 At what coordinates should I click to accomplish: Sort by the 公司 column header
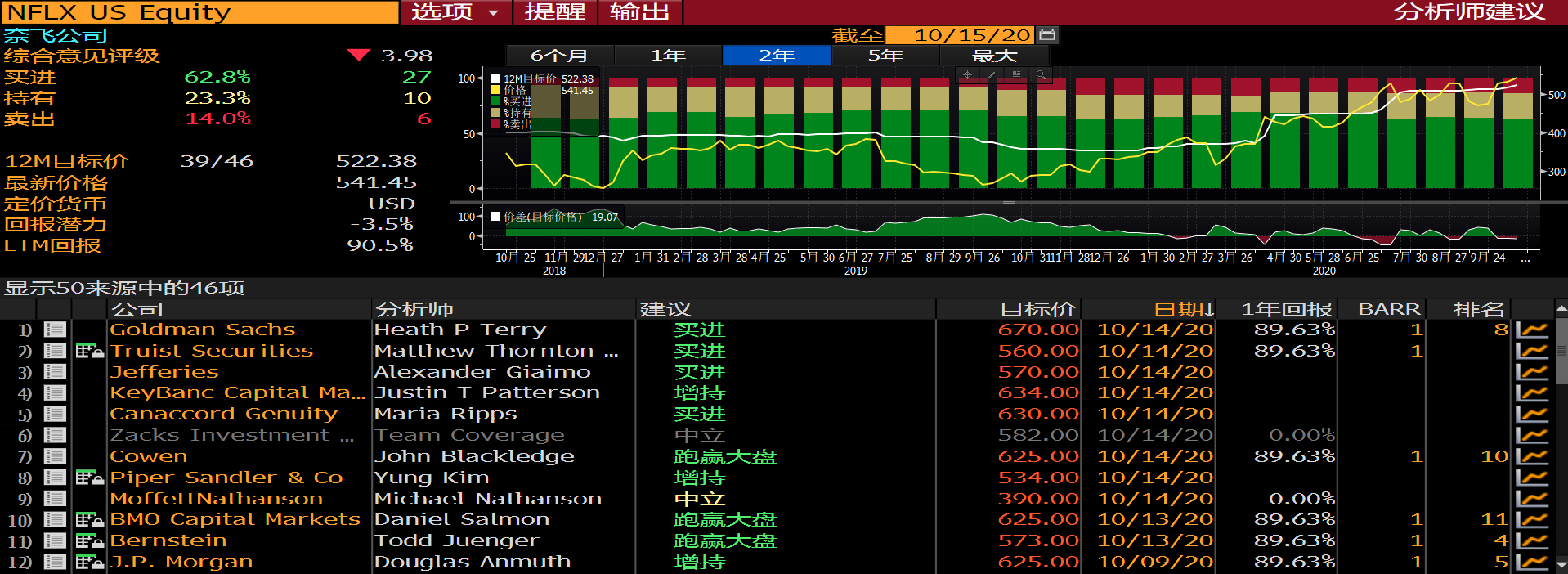[x=137, y=309]
